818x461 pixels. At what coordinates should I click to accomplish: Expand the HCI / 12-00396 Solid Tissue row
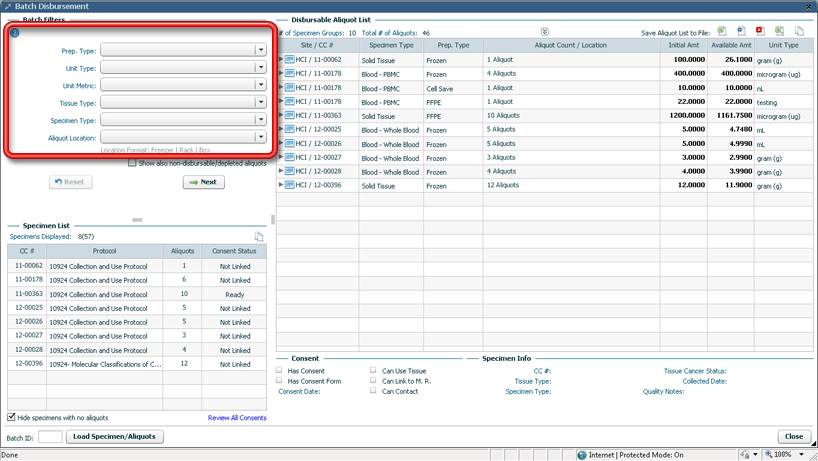(281, 185)
